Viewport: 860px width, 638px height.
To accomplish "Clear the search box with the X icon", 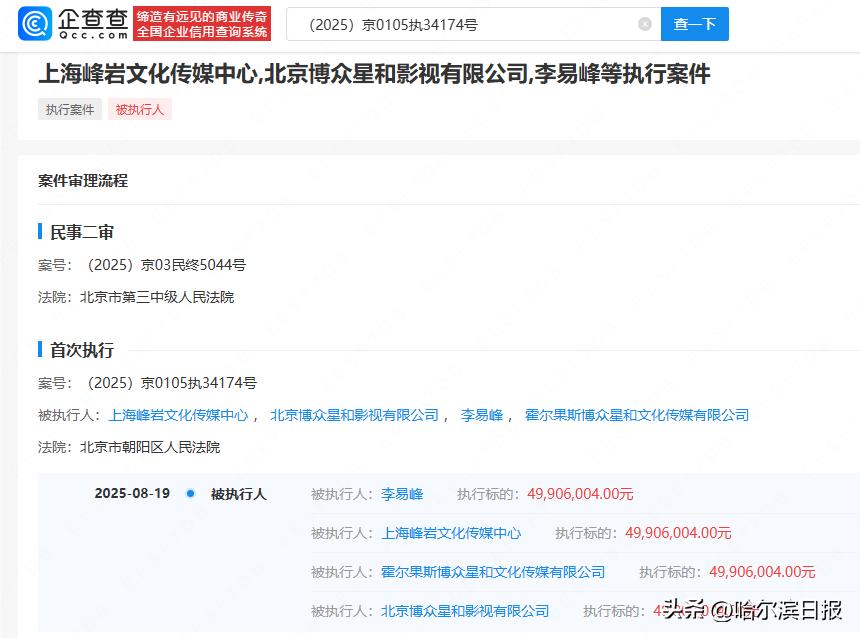I will click(x=645, y=24).
